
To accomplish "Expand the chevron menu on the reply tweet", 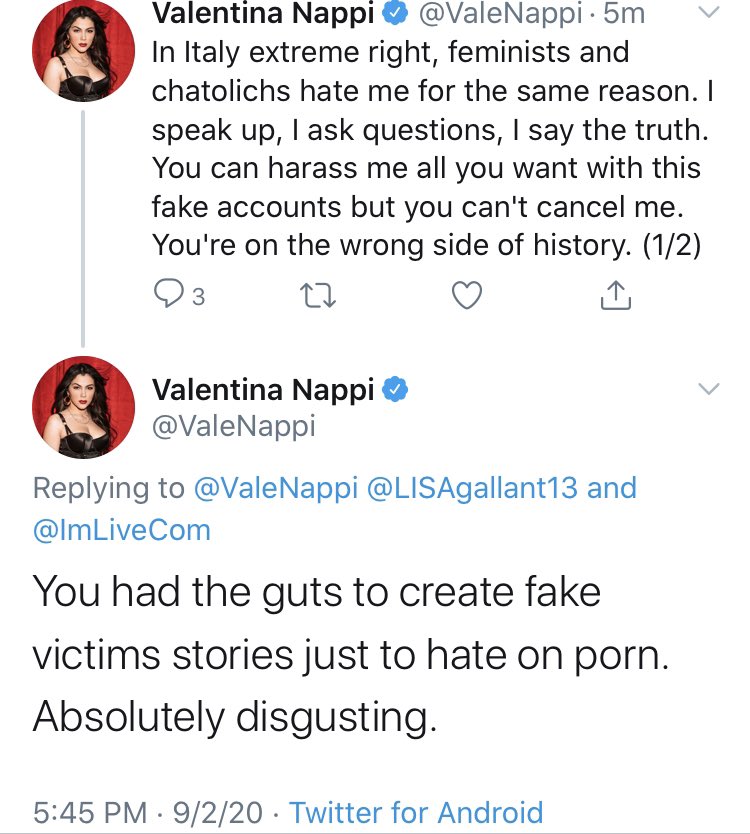I will [x=708, y=389].
